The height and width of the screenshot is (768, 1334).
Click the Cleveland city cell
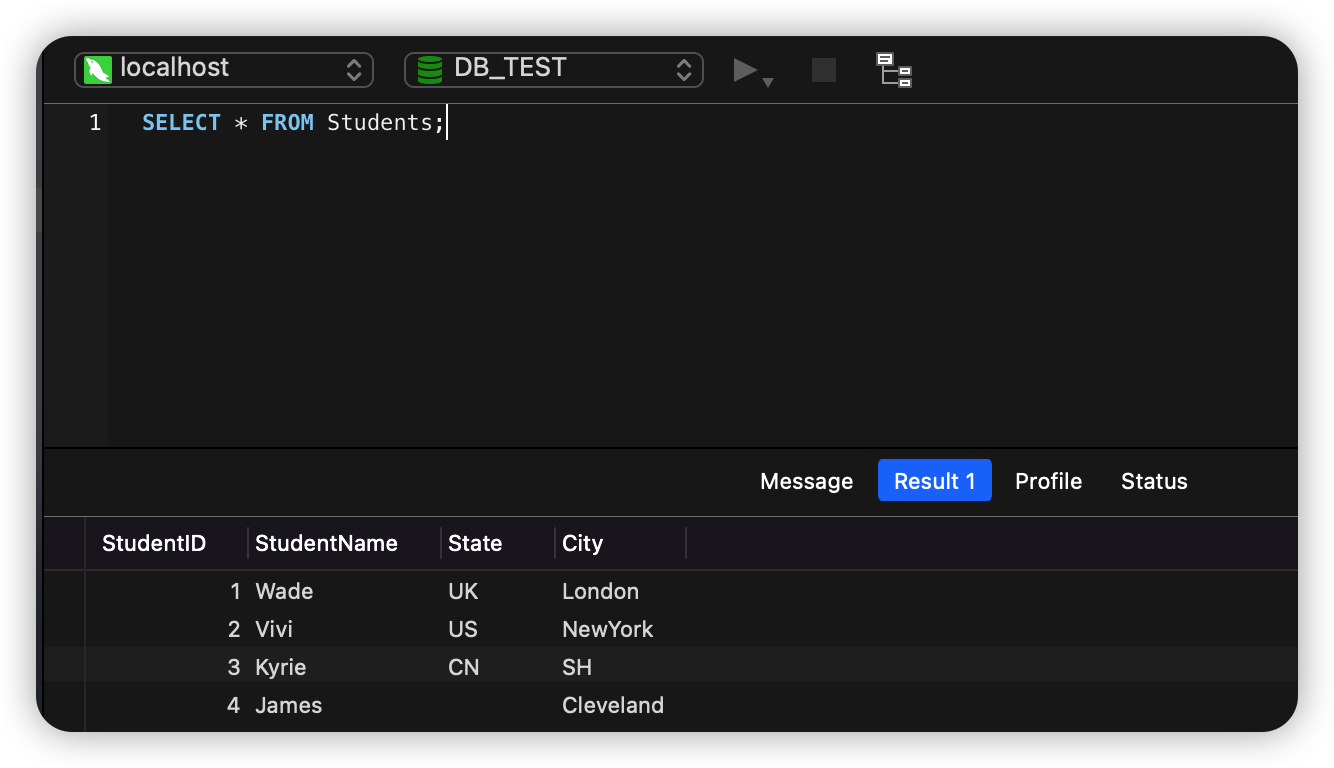[621, 705]
